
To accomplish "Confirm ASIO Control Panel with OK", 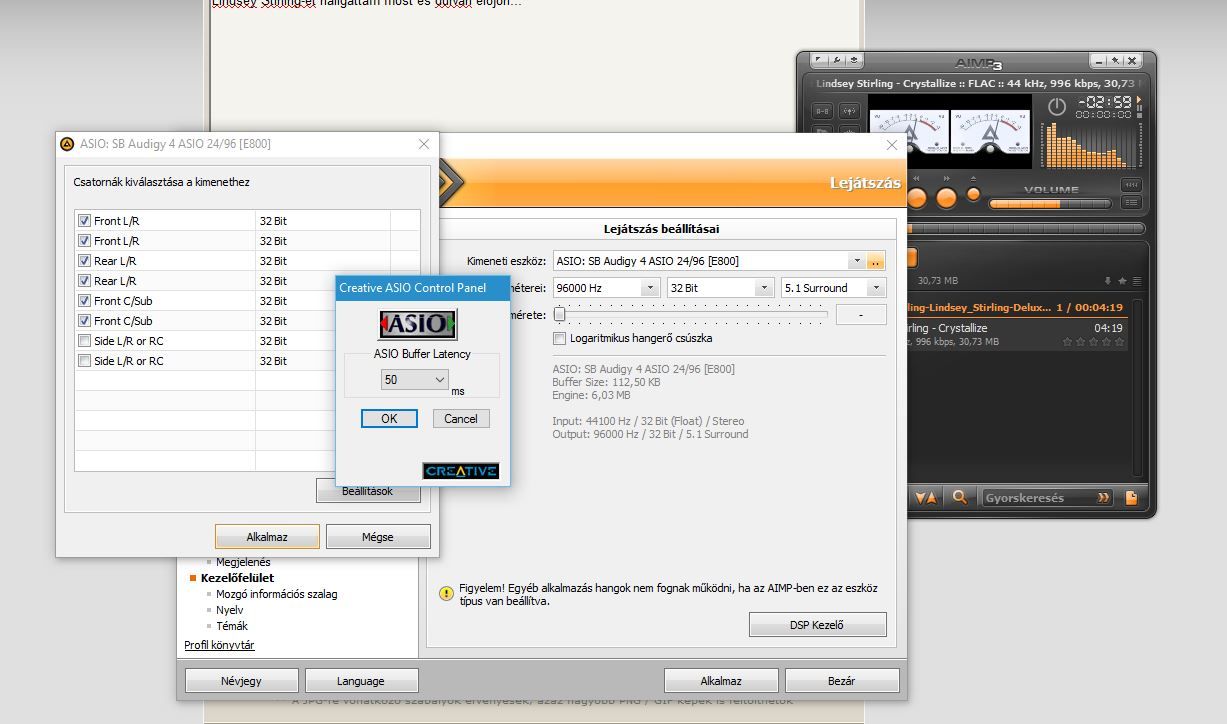I will pos(389,419).
